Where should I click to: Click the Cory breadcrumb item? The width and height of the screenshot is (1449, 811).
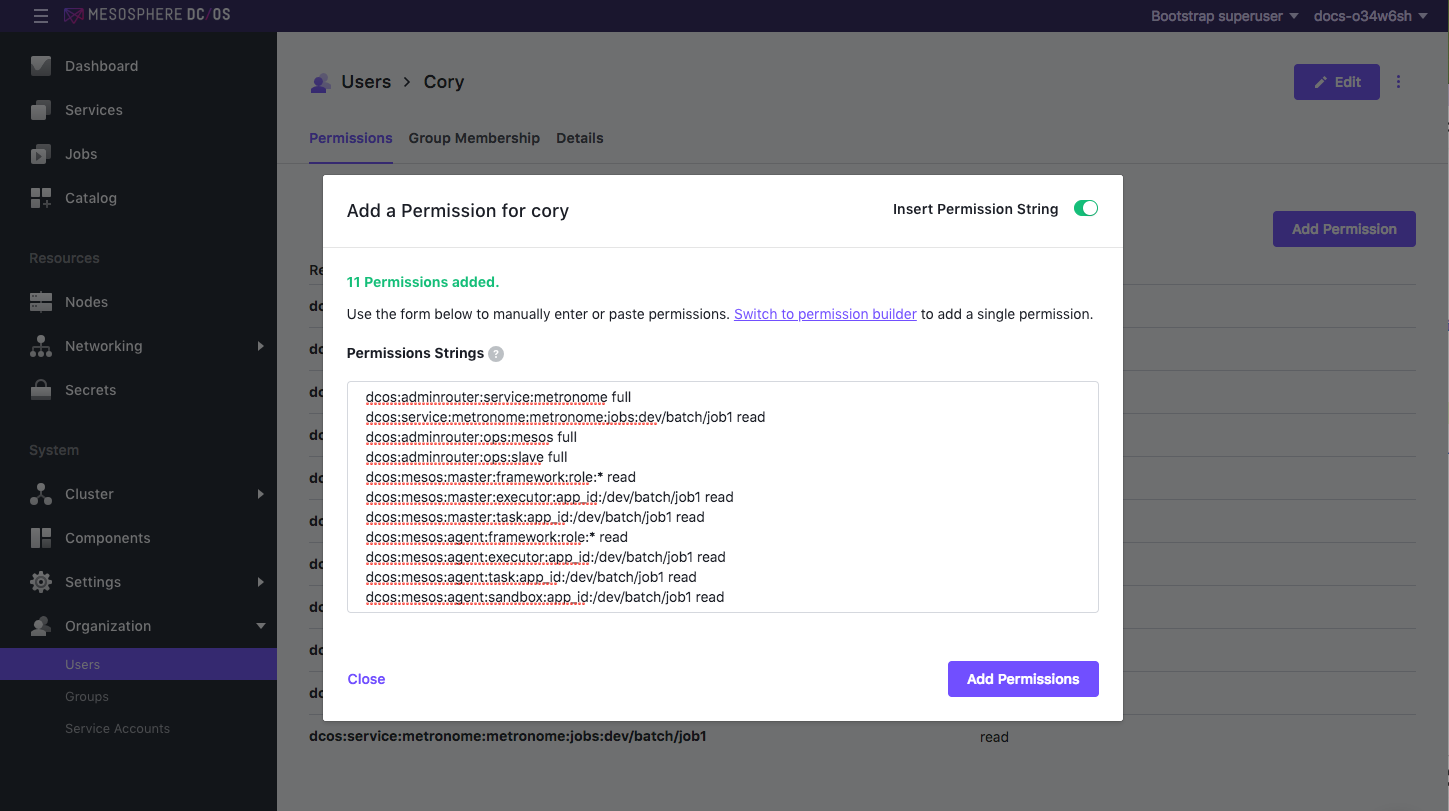click(x=444, y=82)
